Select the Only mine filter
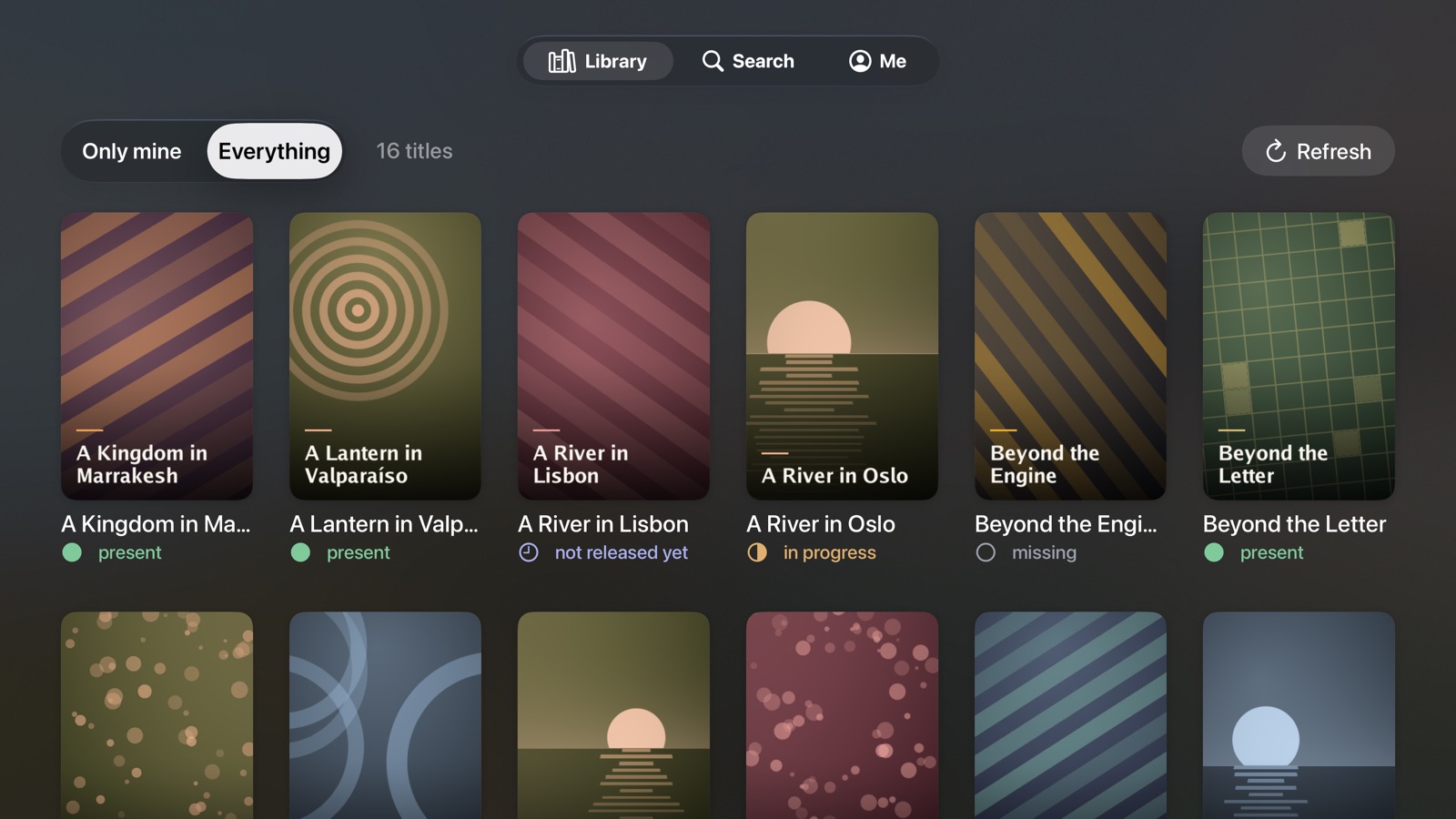The image size is (1456, 819). [x=132, y=151]
